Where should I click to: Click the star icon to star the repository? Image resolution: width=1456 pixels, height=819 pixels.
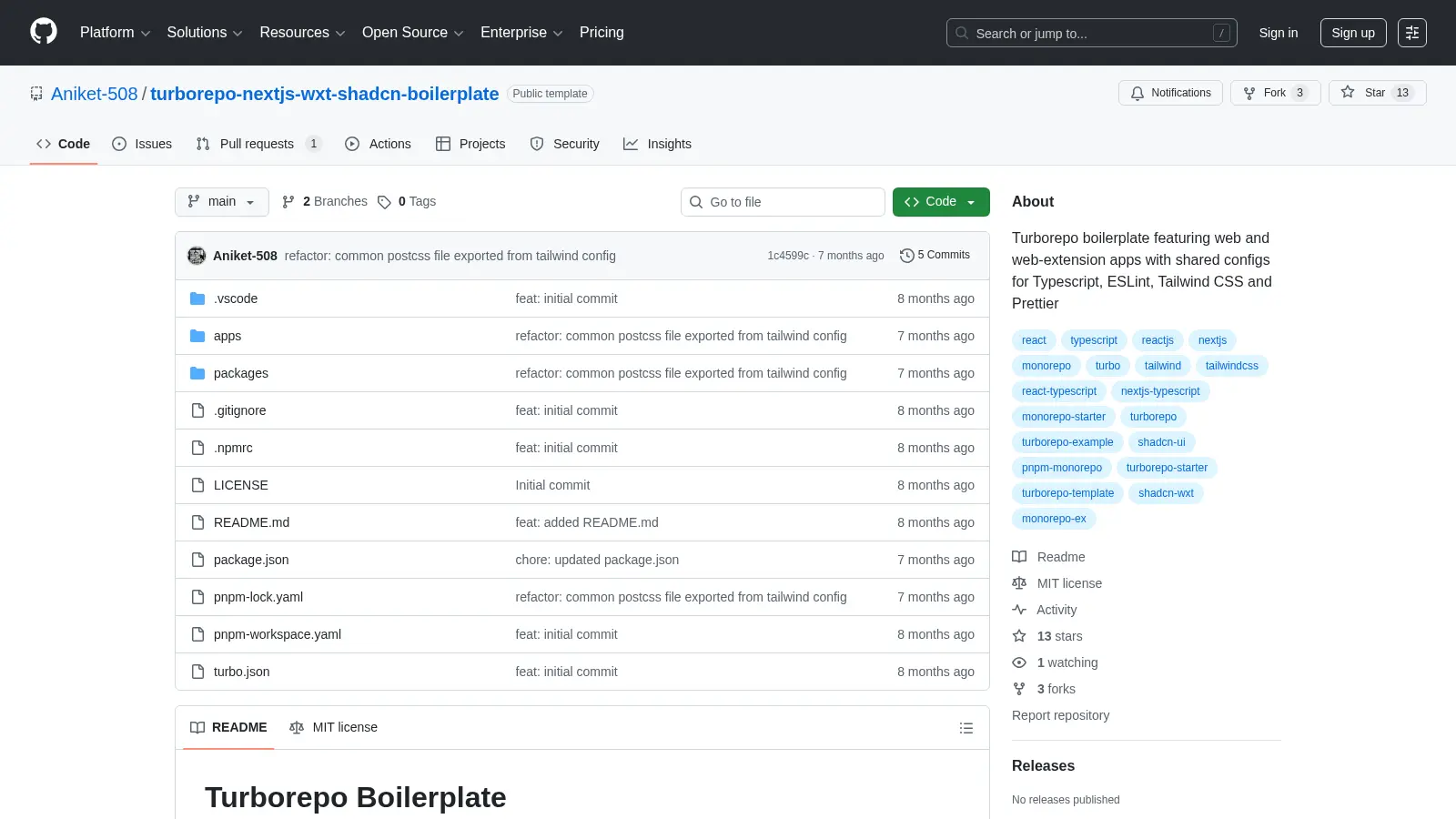(x=1348, y=92)
